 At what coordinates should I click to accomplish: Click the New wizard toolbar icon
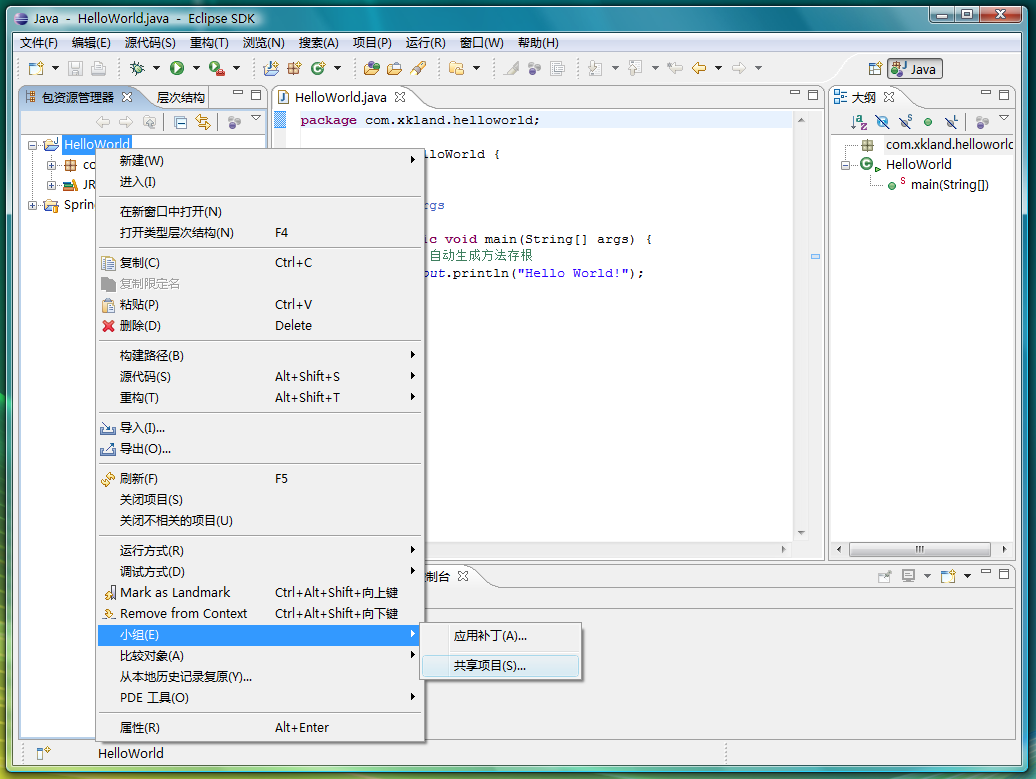[36, 68]
